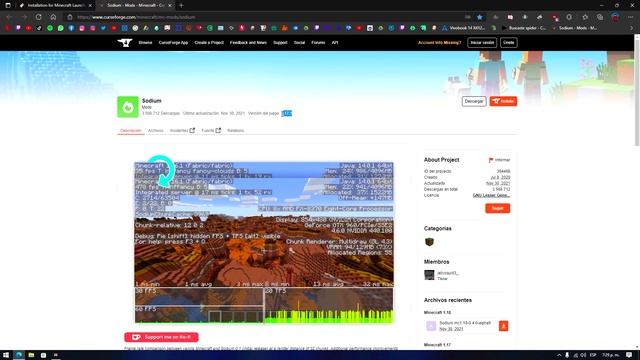Open a new browser tab with plus
Viewport: 640px width, 360px height.
[181, 5]
